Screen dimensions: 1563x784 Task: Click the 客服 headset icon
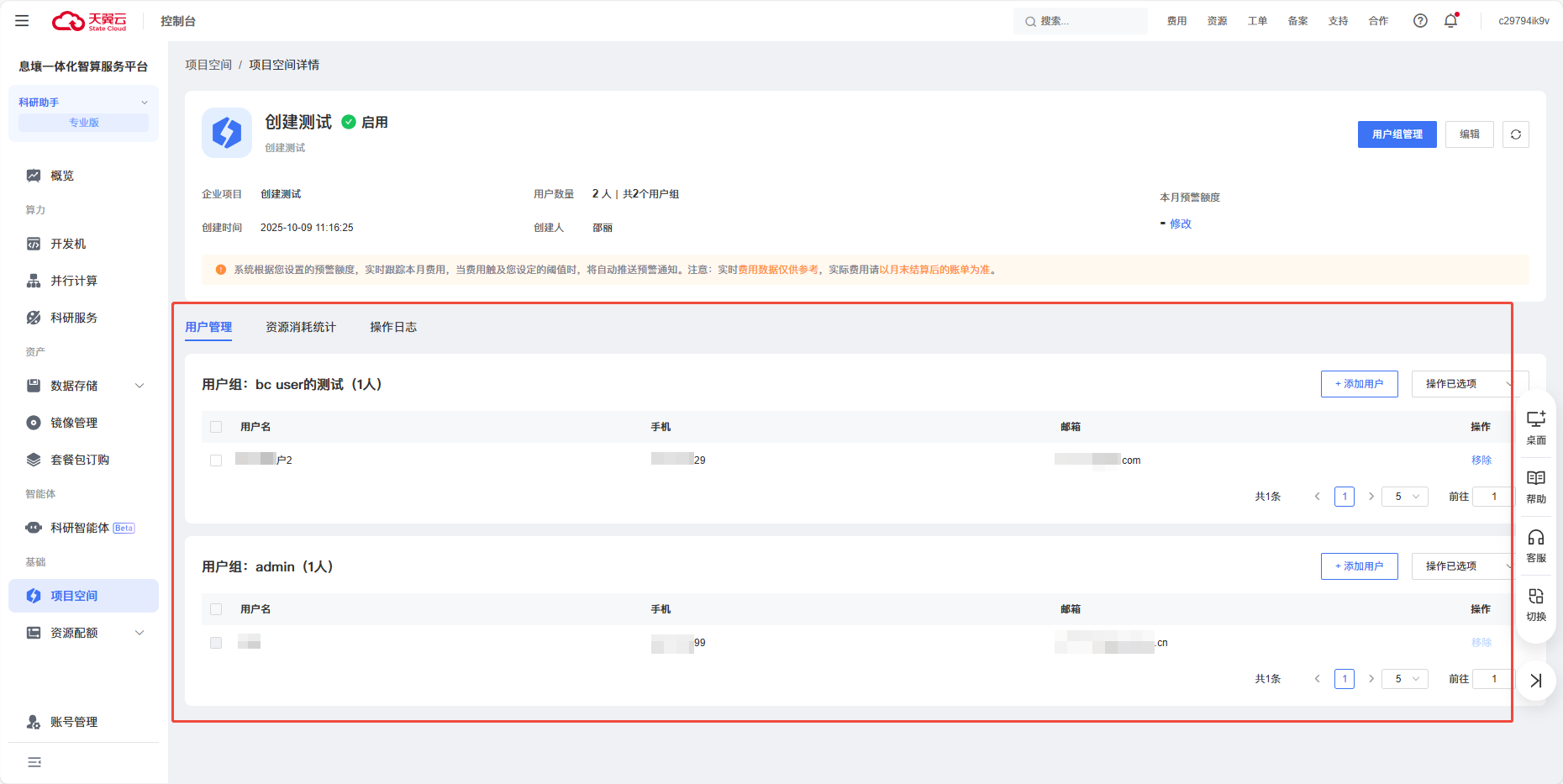1535,545
